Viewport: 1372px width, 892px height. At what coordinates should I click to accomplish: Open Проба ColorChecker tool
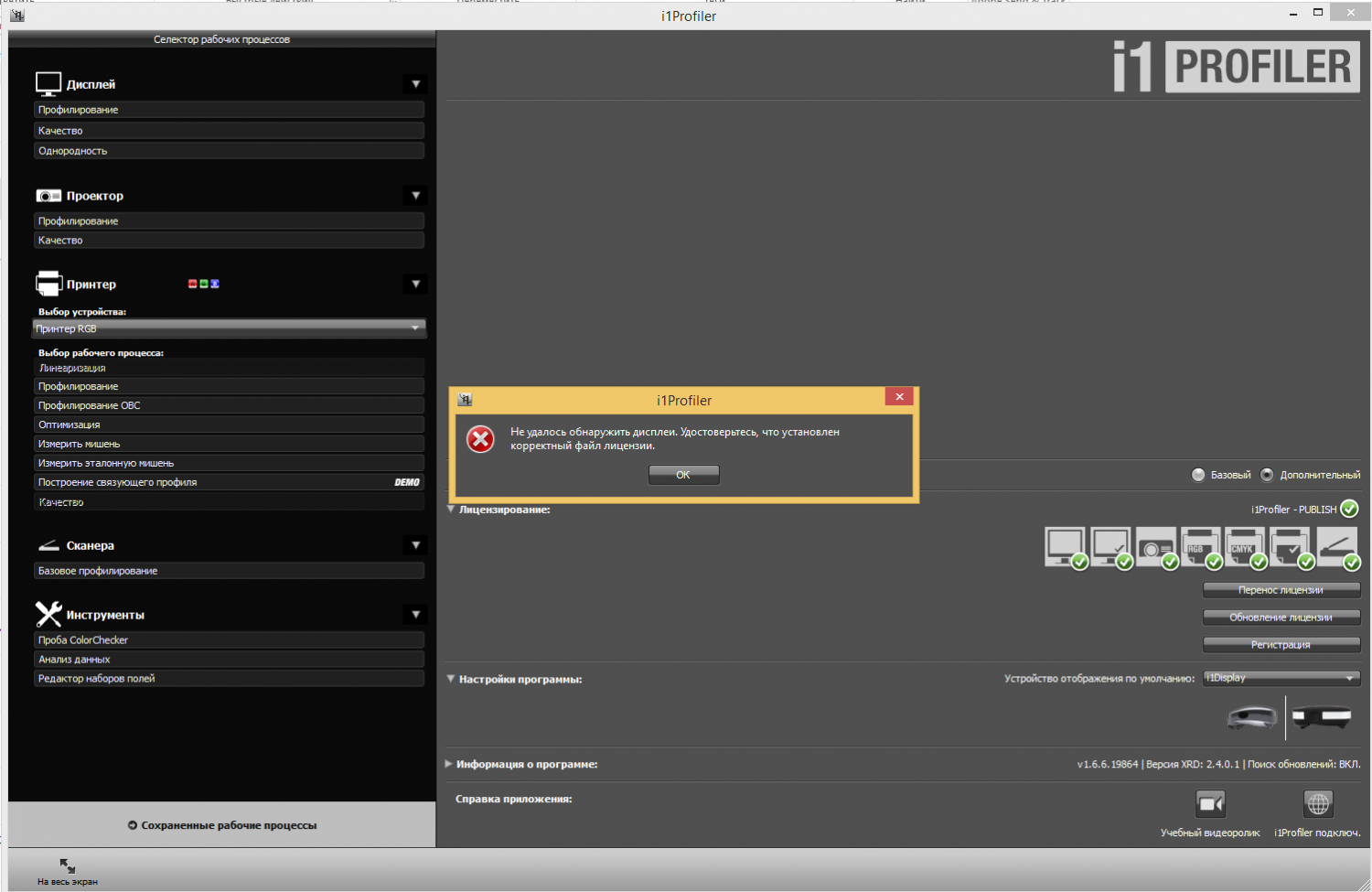coord(230,640)
